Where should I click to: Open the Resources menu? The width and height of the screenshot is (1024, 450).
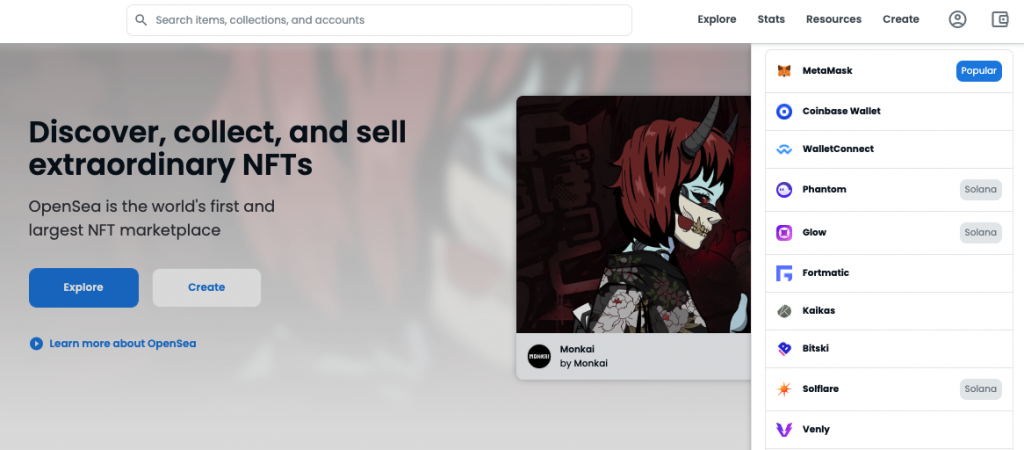click(833, 20)
